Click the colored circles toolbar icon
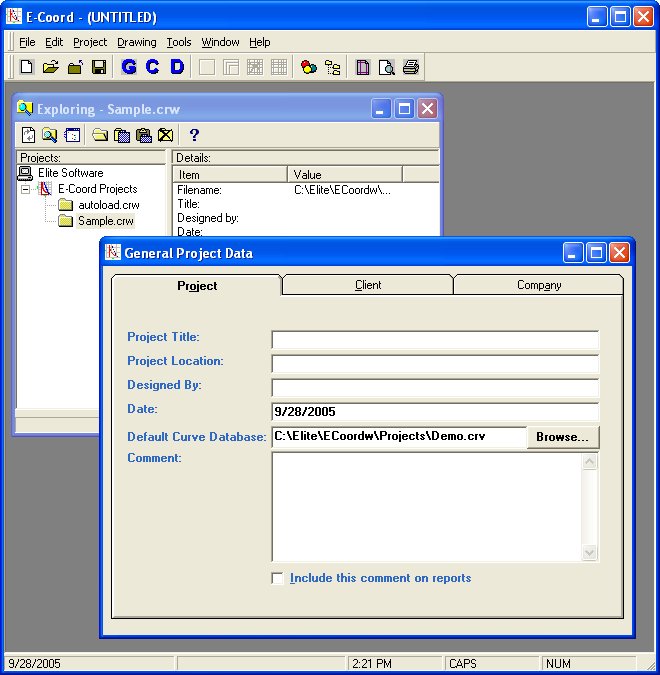This screenshot has height=675, width=660. click(309, 67)
